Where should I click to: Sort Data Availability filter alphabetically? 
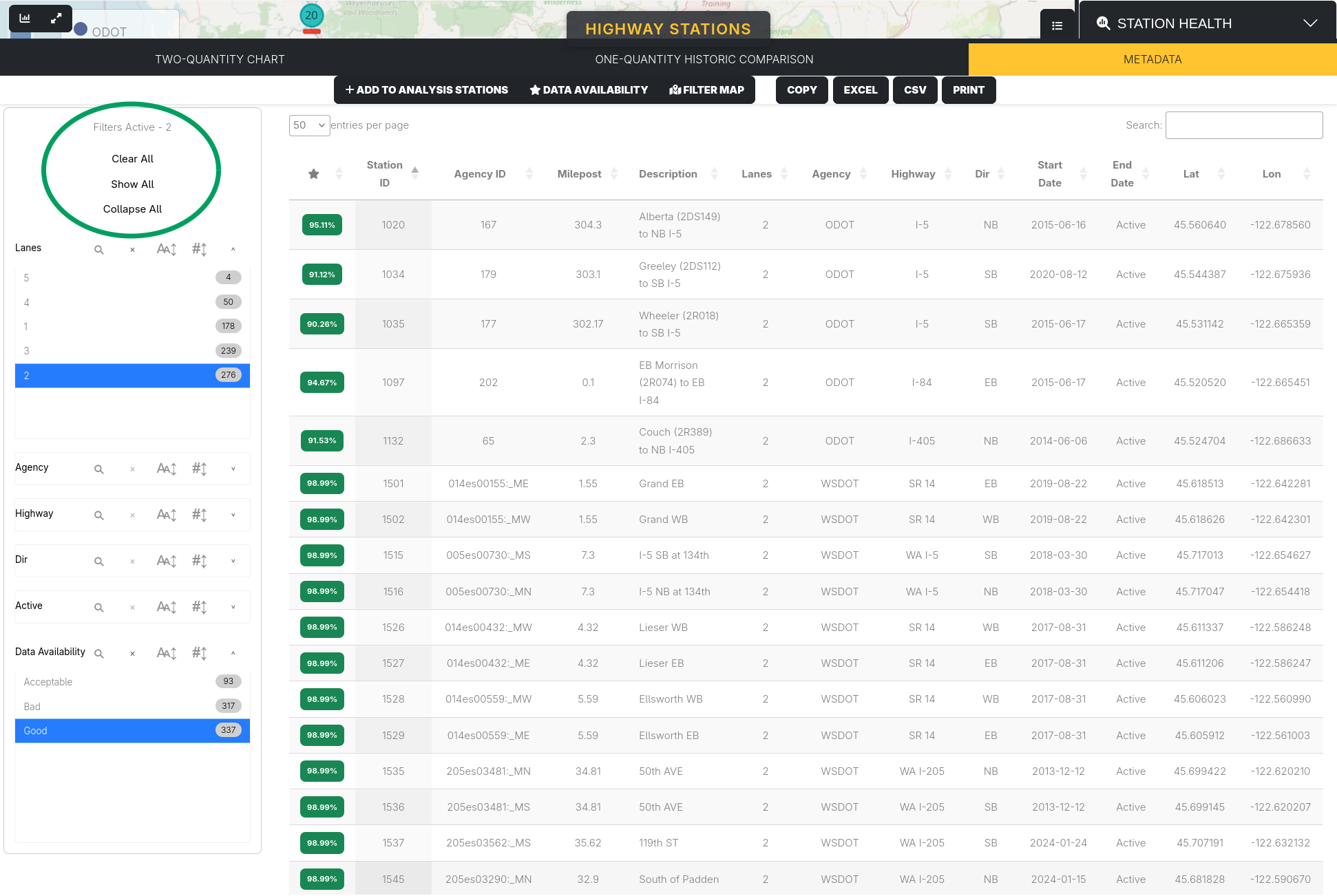click(x=167, y=653)
